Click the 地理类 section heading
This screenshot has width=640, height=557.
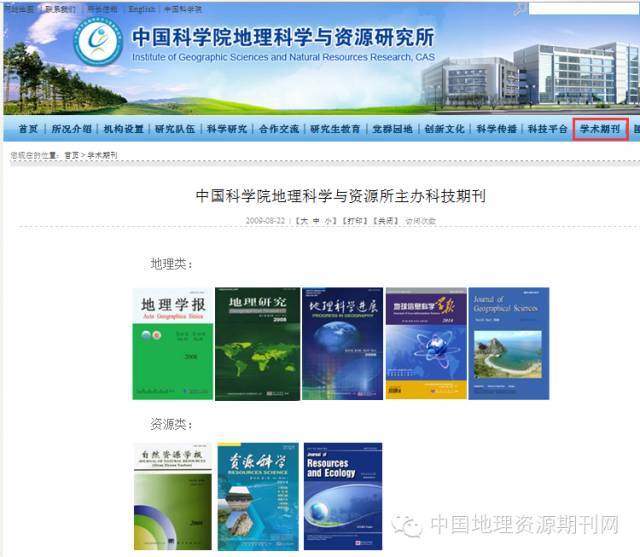(x=171, y=264)
